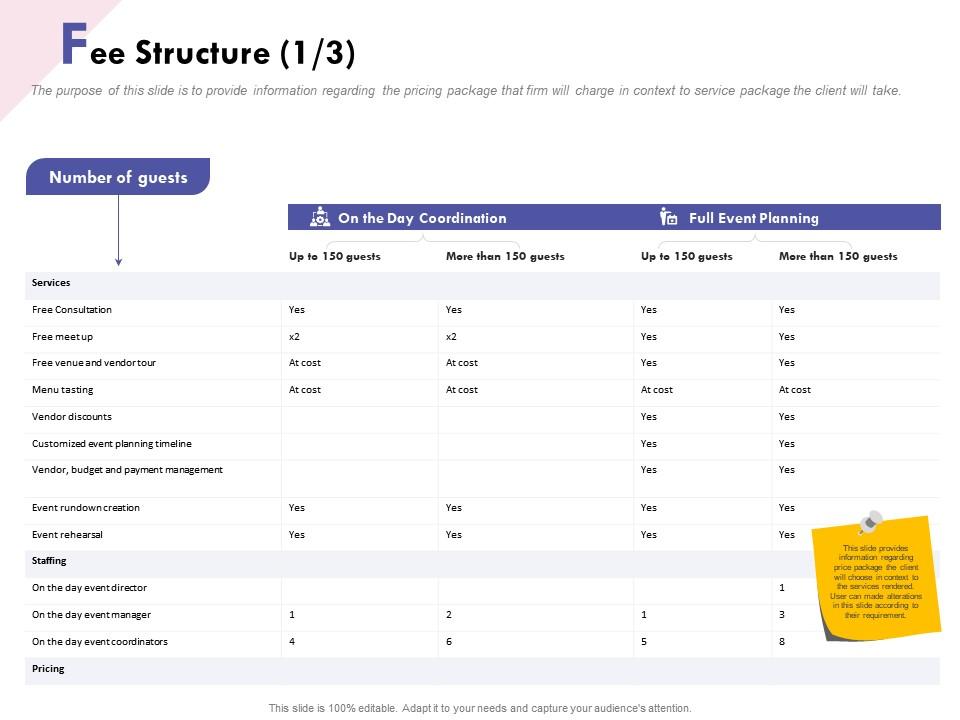Screen dimensions: 960x720
Task: Click the Fee Structure (1/3) title
Action: coord(209,45)
